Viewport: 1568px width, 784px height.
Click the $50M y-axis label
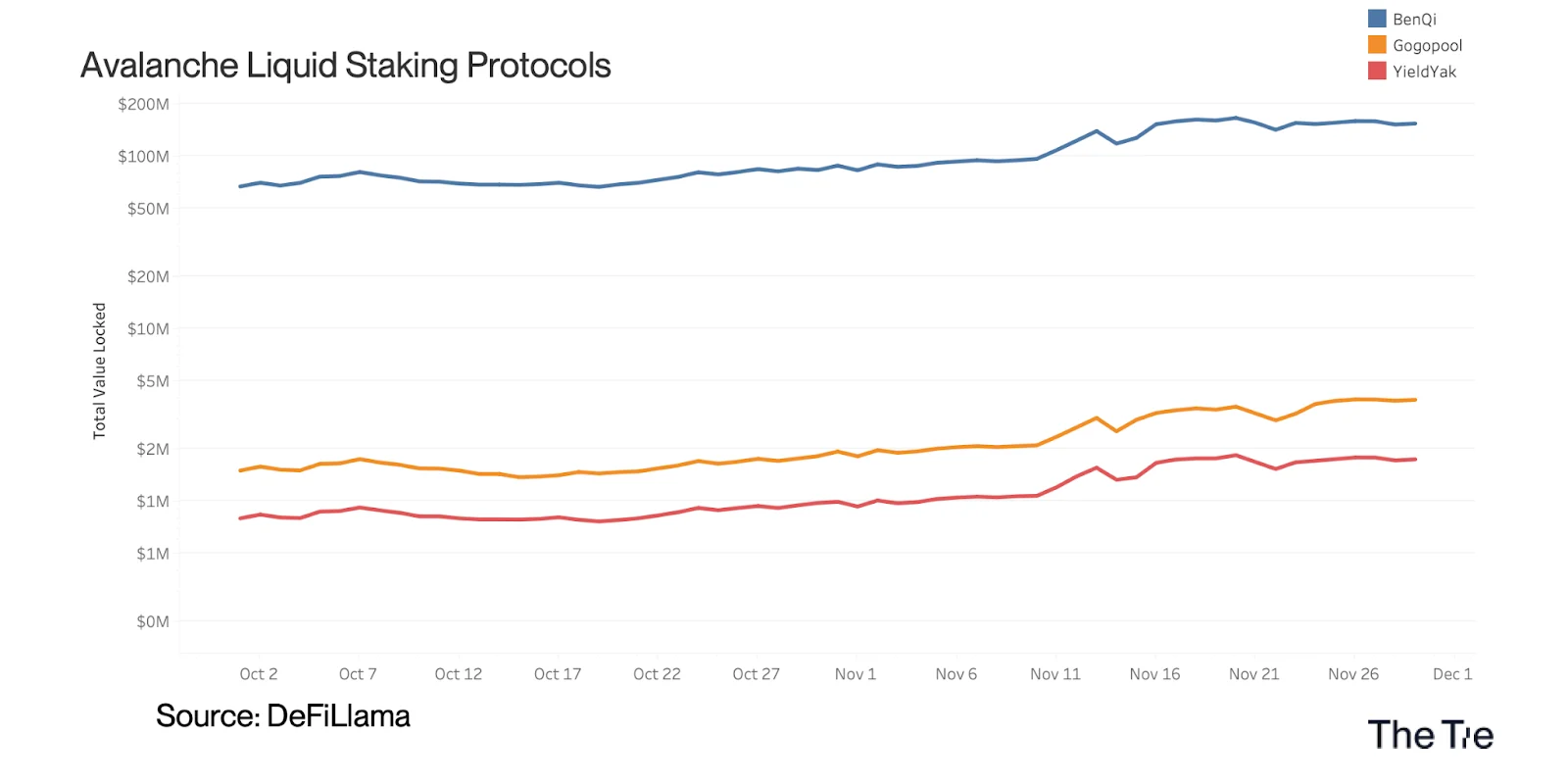tap(148, 209)
